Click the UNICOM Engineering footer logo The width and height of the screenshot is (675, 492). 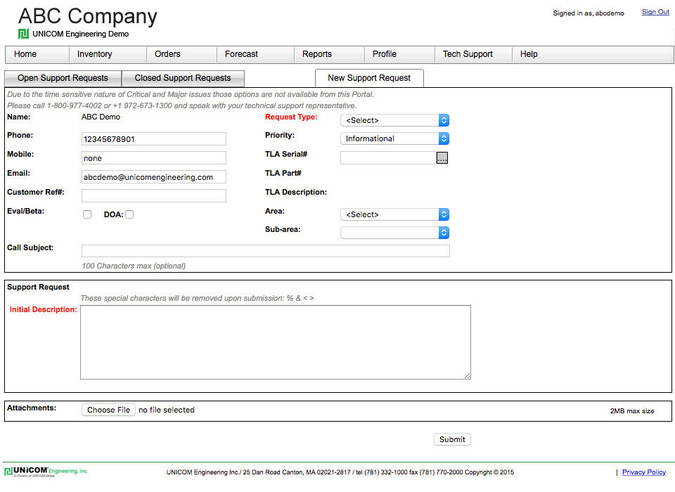click(x=46, y=471)
